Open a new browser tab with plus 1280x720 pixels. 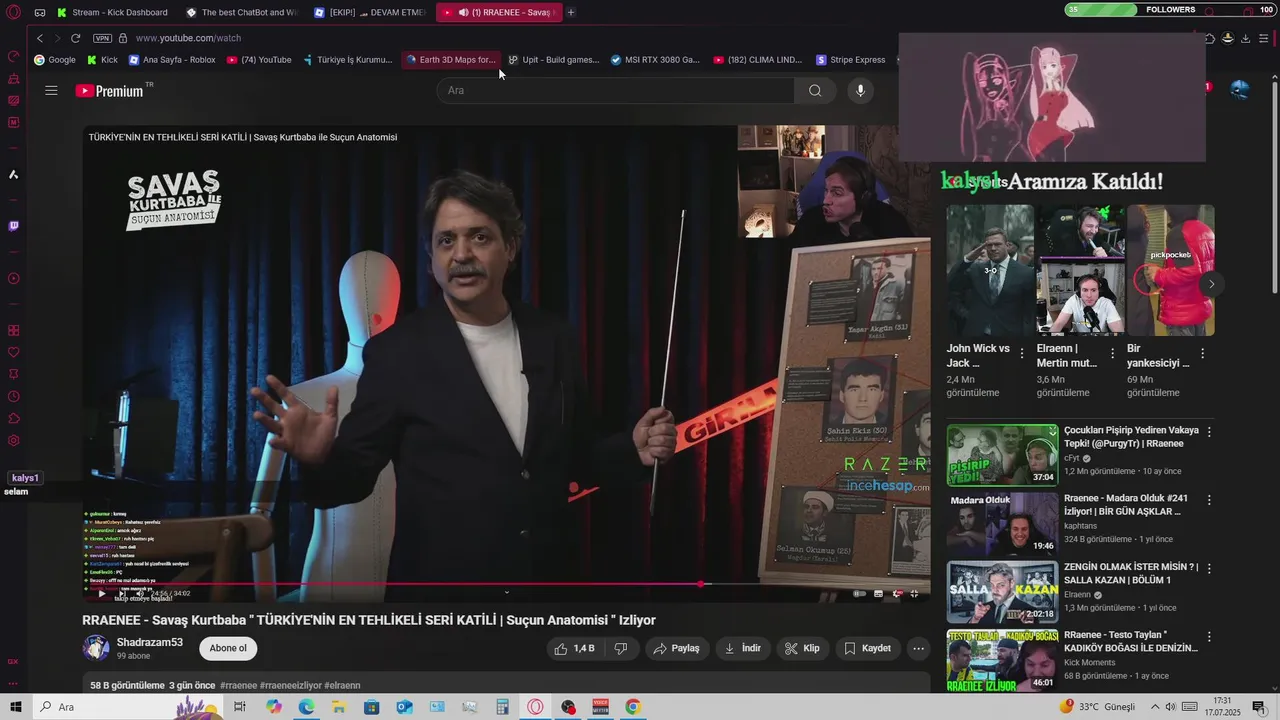click(x=571, y=12)
